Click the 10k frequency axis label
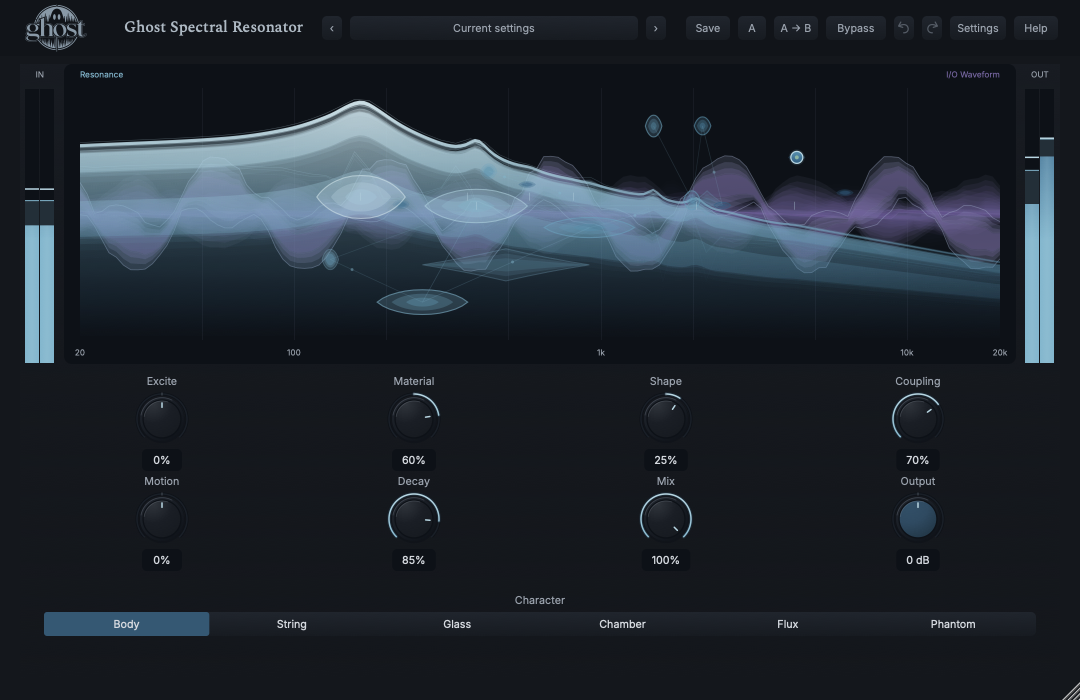This screenshot has height=700, width=1080. pos(906,352)
